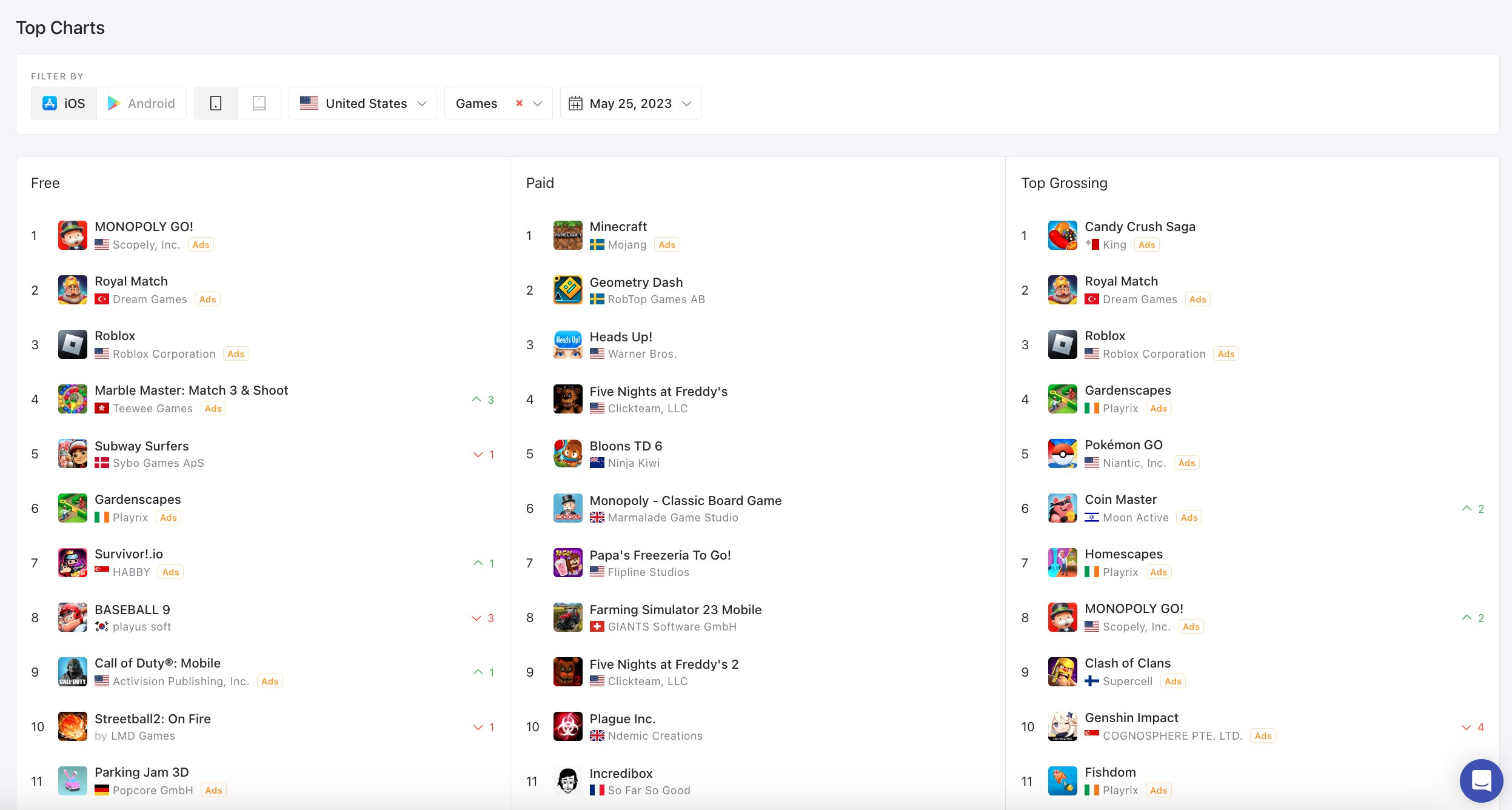1512x810 pixels.
Task: Open the chat support bubble
Action: [1481, 780]
